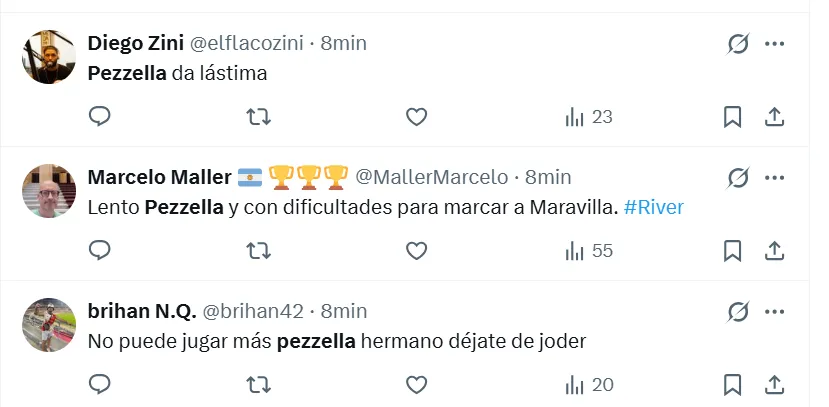The height and width of the screenshot is (407, 829).
Task: Retweet Marcelo Maller's post
Action: [258, 250]
